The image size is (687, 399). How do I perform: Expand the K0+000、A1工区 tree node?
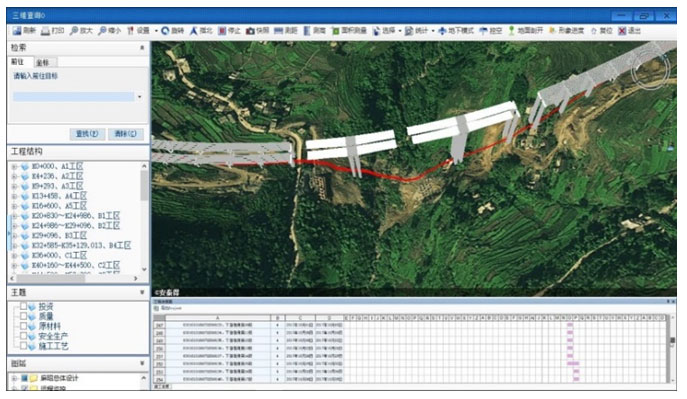pyautogui.click(x=14, y=166)
